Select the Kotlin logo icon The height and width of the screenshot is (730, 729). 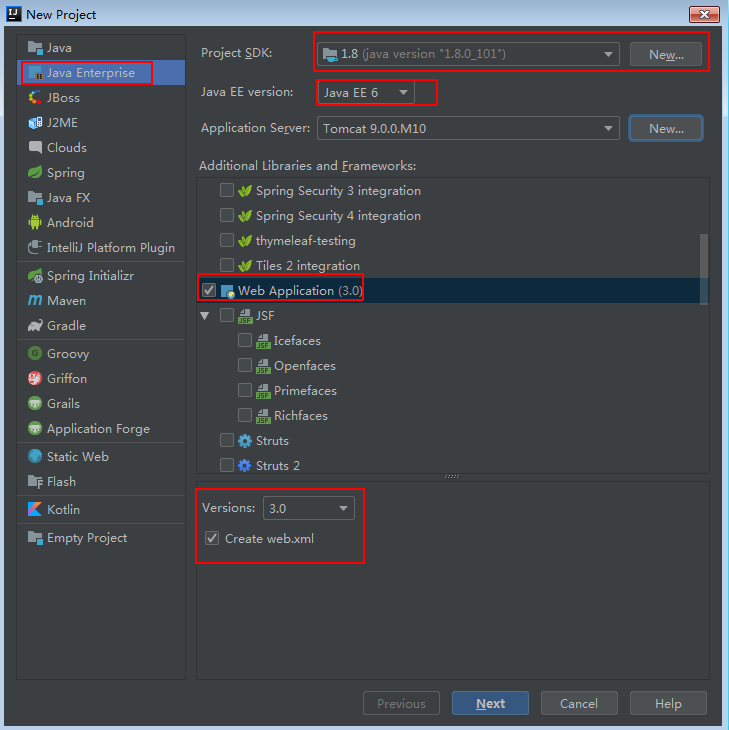point(35,509)
